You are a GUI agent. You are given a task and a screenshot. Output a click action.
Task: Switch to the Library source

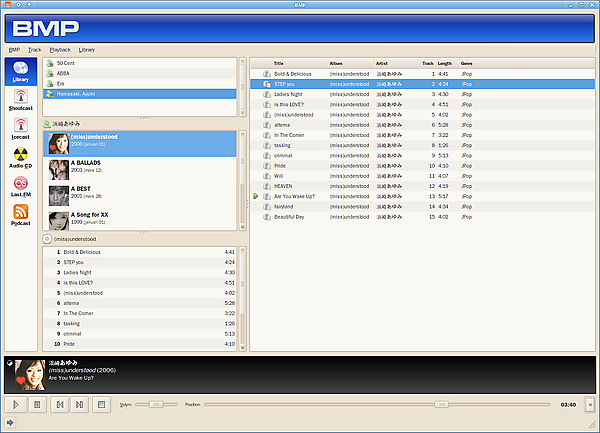pos(20,70)
